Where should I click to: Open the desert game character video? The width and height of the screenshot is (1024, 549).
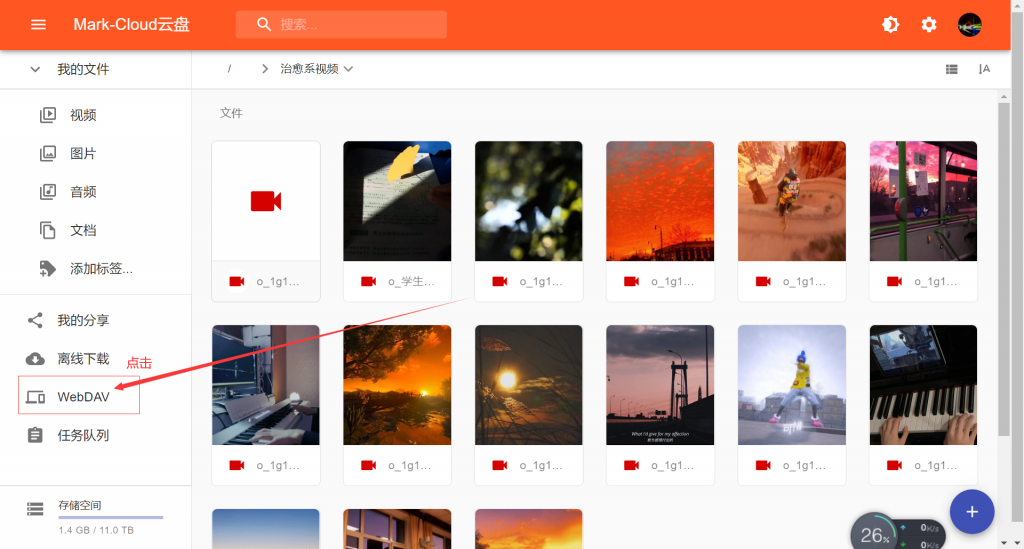(x=792, y=201)
